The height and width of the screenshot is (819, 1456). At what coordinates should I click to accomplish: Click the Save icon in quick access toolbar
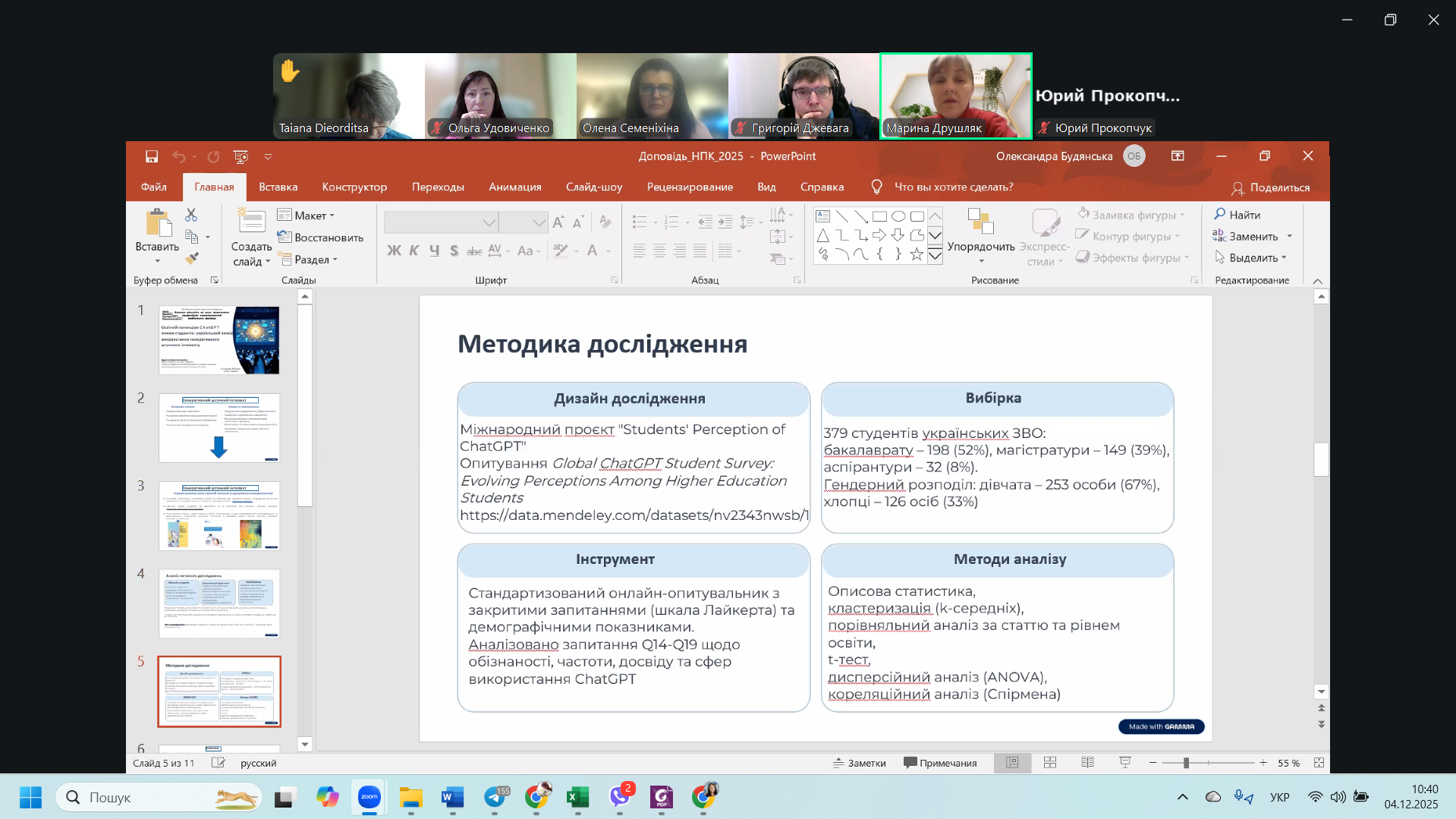coord(152,156)
